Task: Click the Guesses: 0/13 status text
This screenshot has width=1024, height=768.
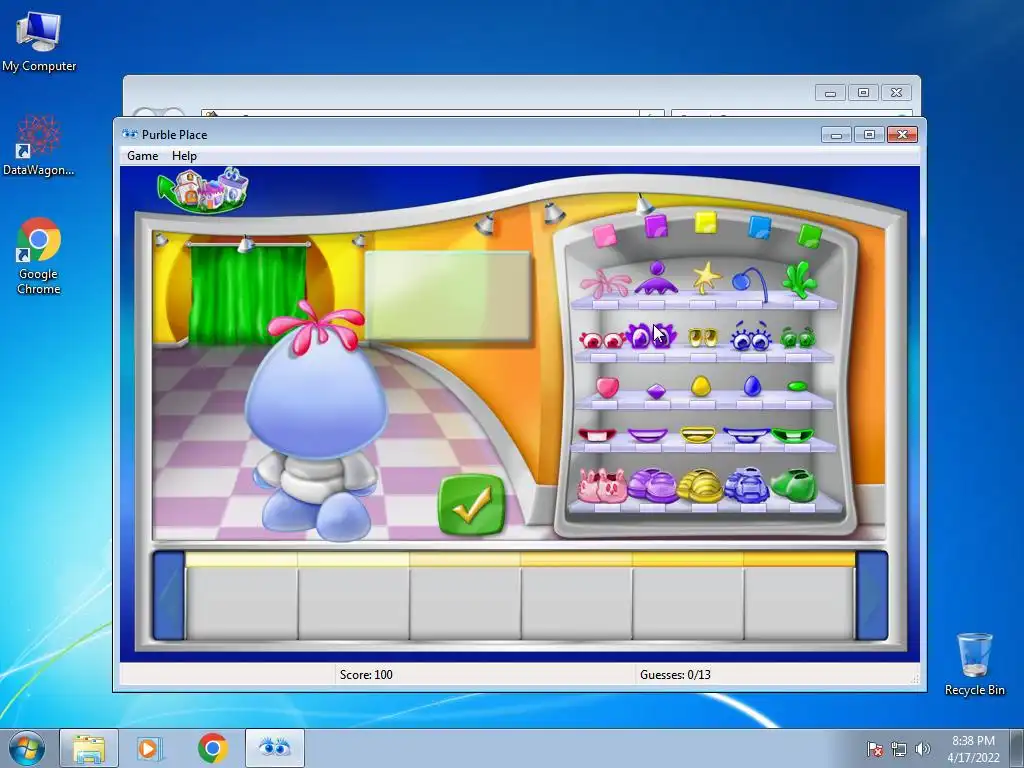Action: [x=675, y=675]
